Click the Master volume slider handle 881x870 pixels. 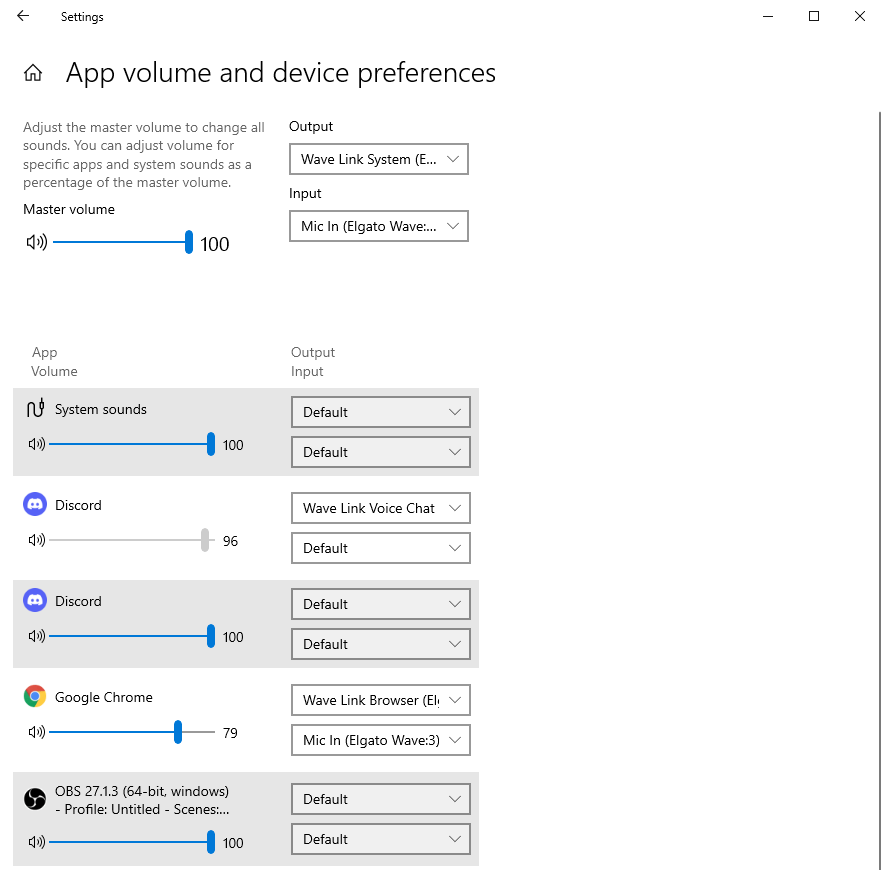tap(188, 240)
